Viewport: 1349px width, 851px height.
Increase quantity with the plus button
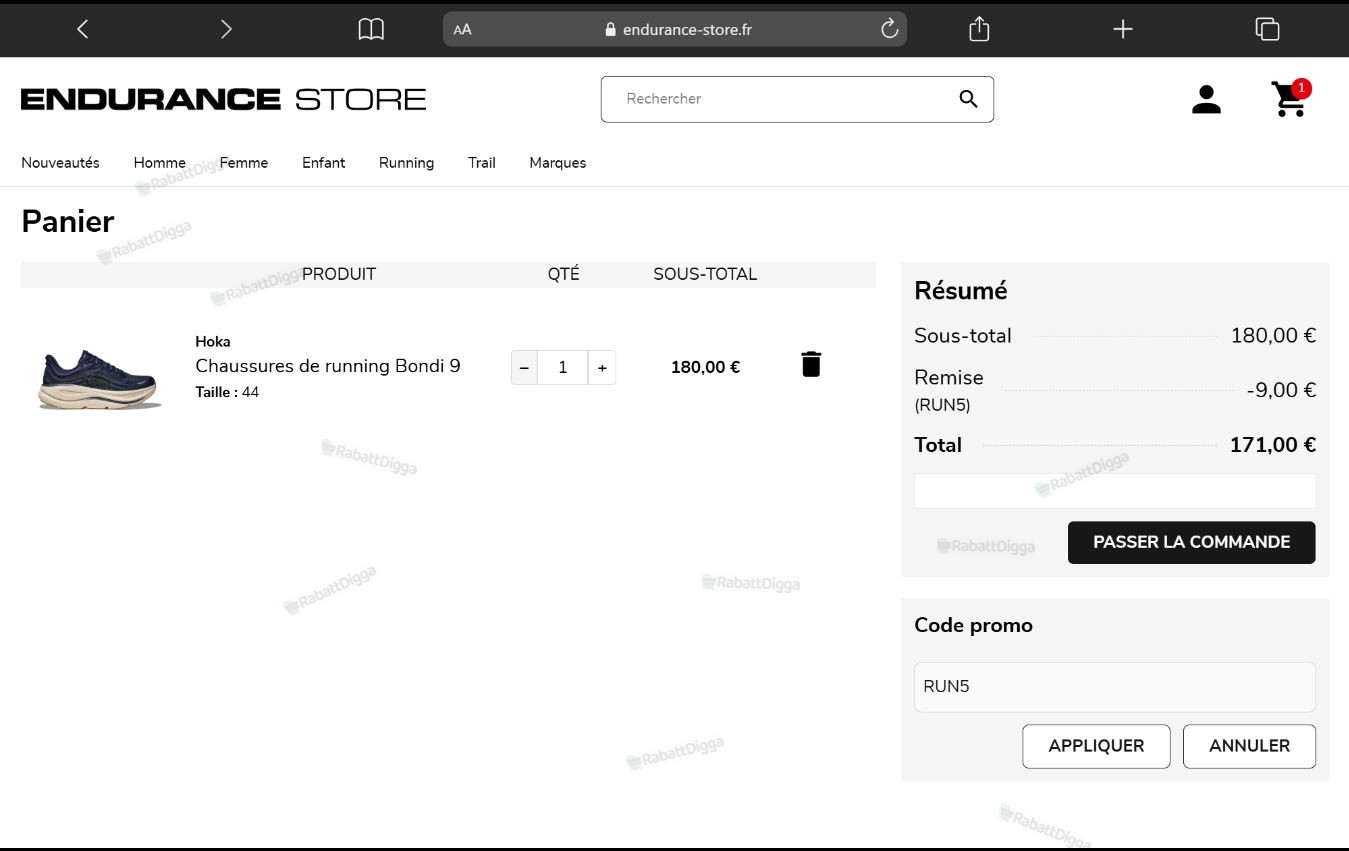[x=602, y=367]
